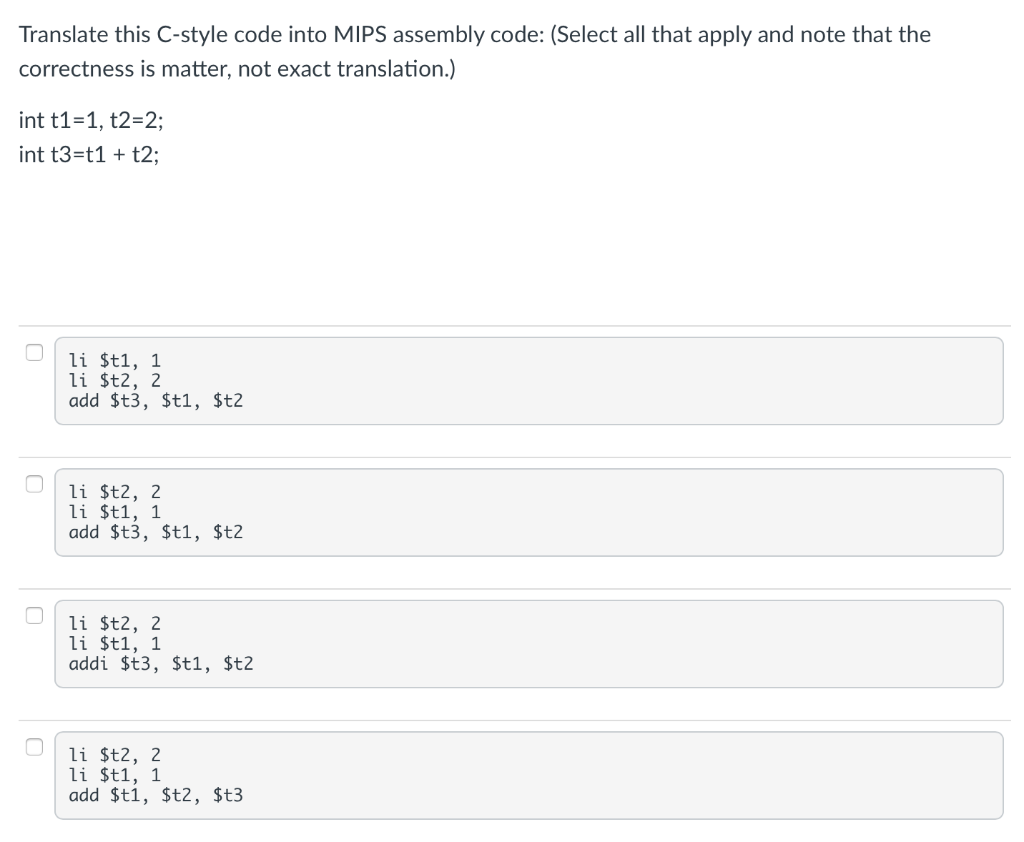The width and height of the screenshot is (1024, 842).
Task: Click the question text about MIPS translation
Action: (475, 34)
